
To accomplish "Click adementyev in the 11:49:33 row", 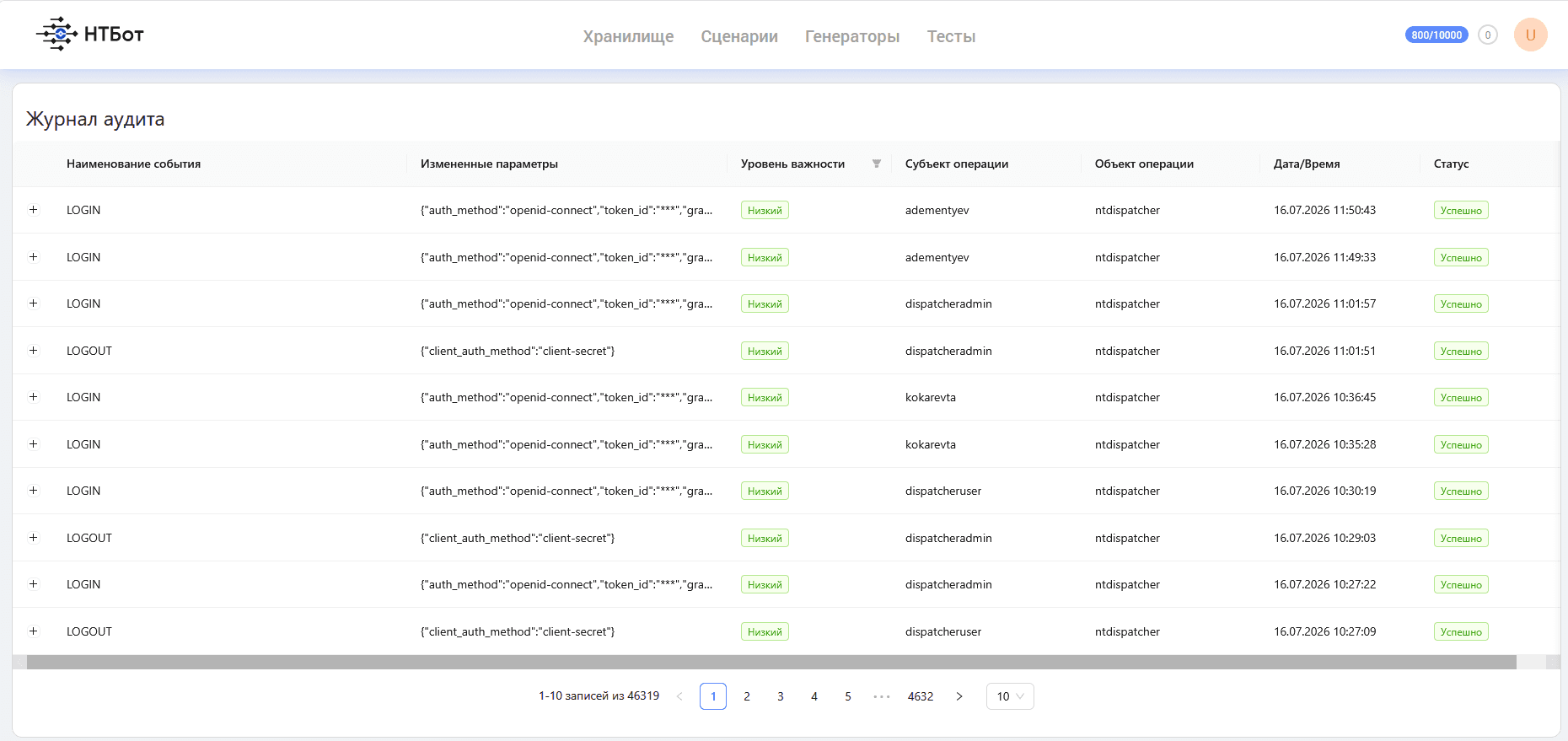I will click(x=937, y=257).
